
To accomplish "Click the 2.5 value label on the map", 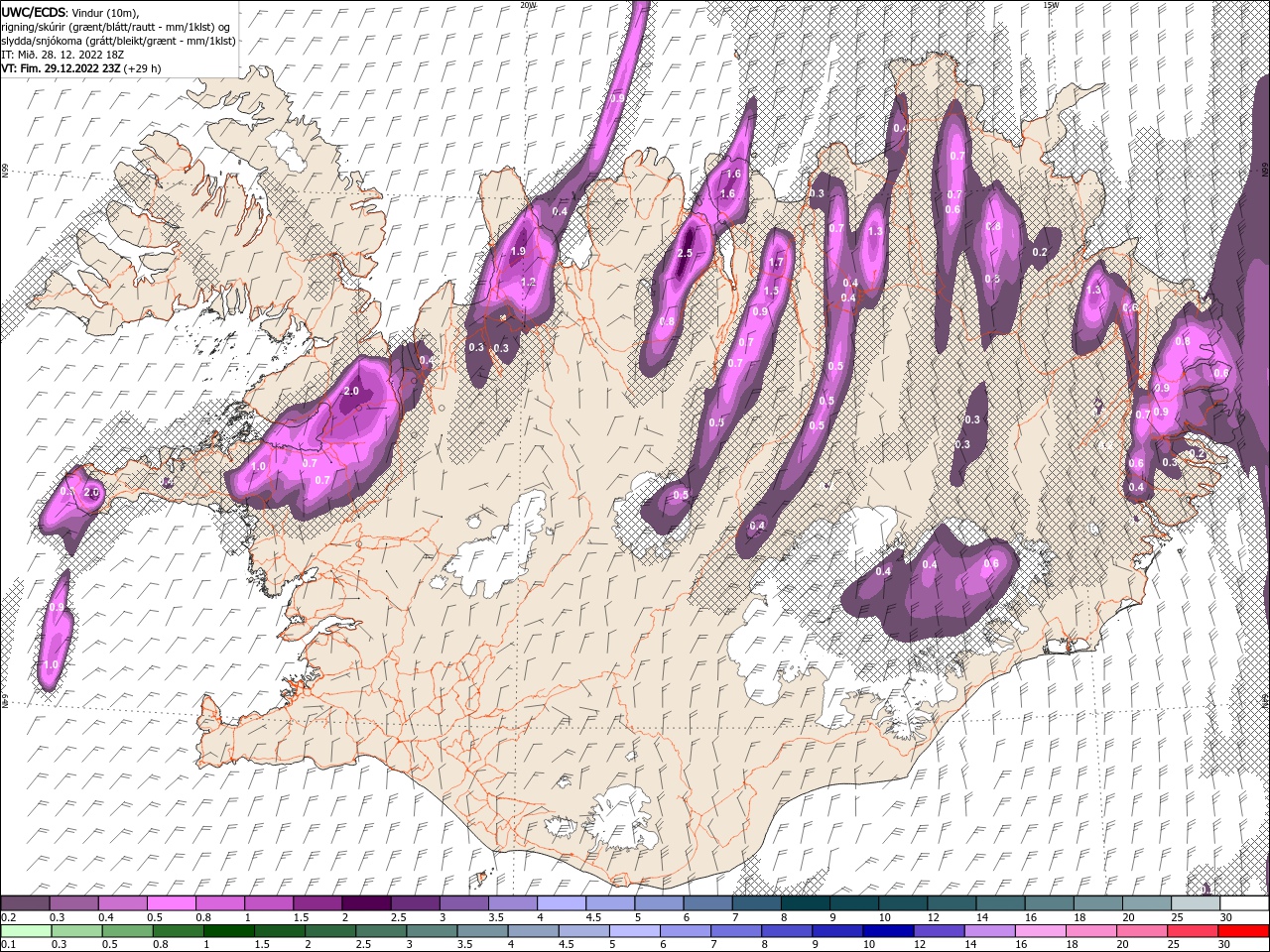I will pyautogui.click(x=685, y=254).
